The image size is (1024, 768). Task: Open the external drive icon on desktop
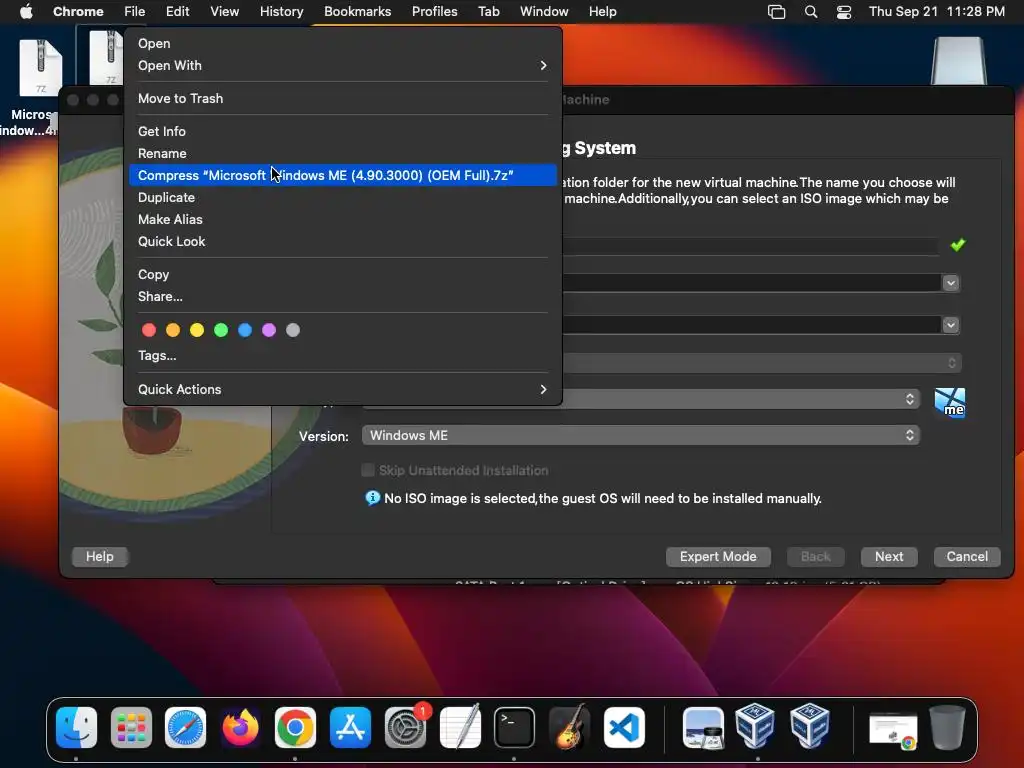coord(958,60)
